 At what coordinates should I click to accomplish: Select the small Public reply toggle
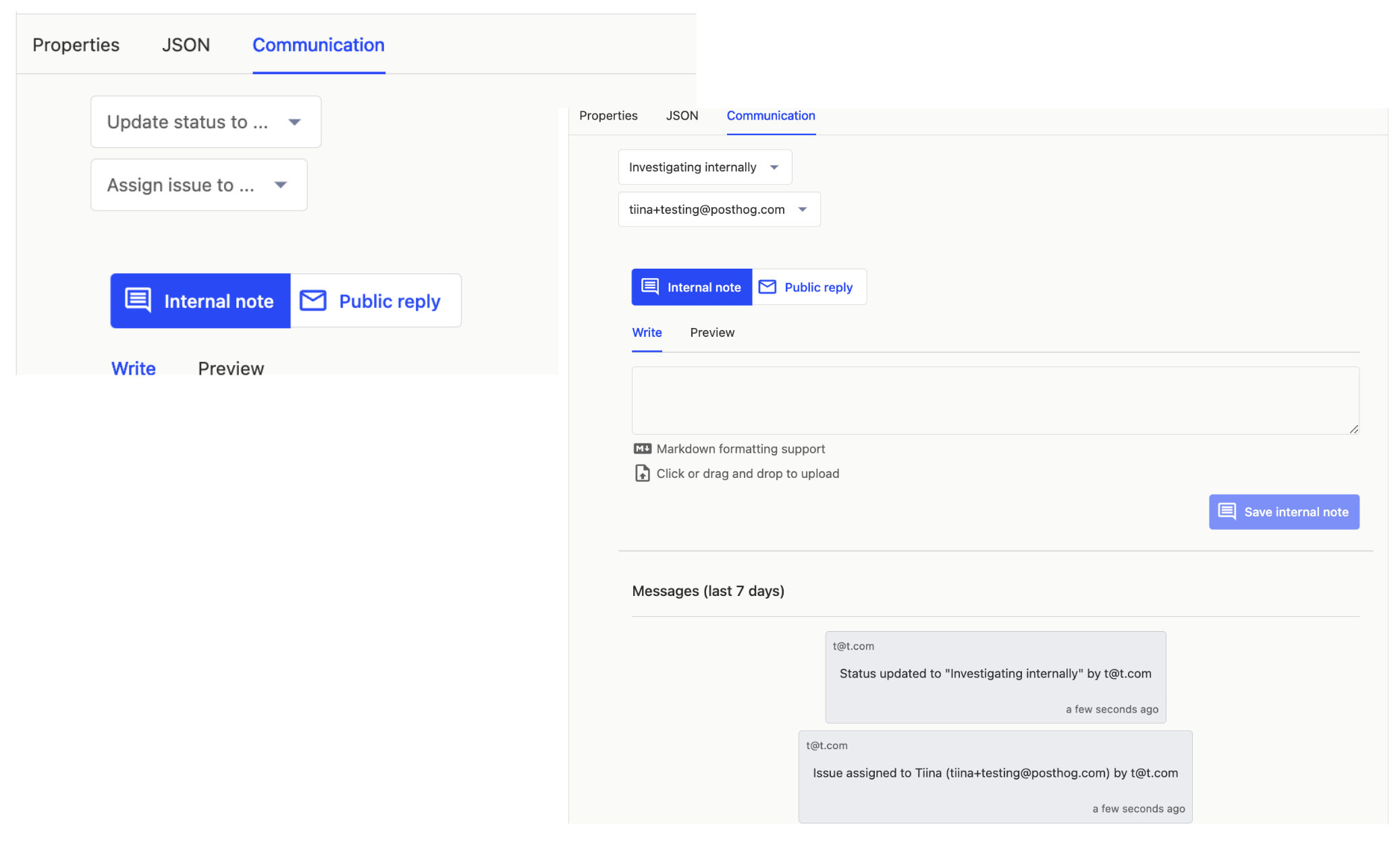coord(809,287)
